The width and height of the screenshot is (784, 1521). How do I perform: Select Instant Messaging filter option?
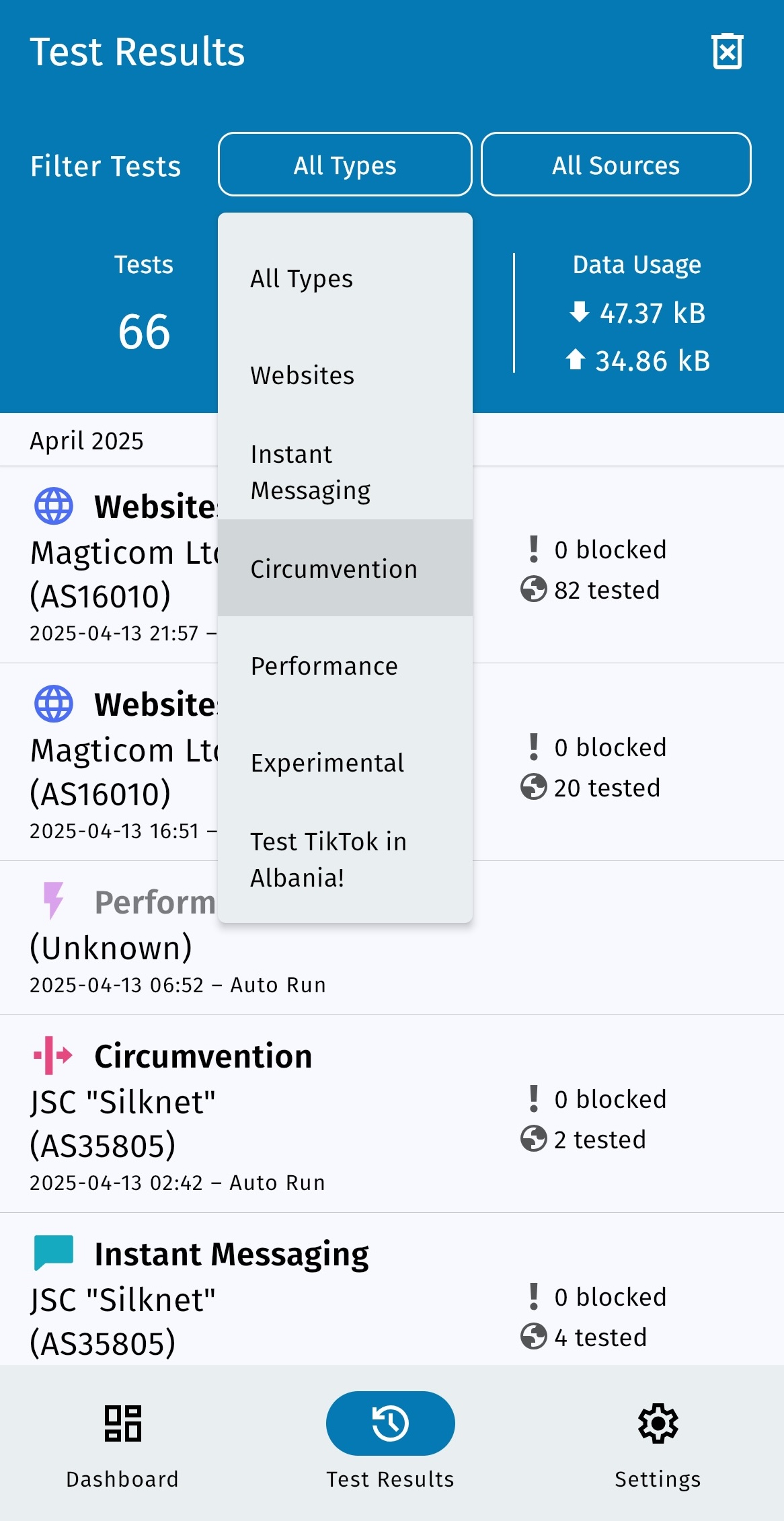[x=311, y=472]
